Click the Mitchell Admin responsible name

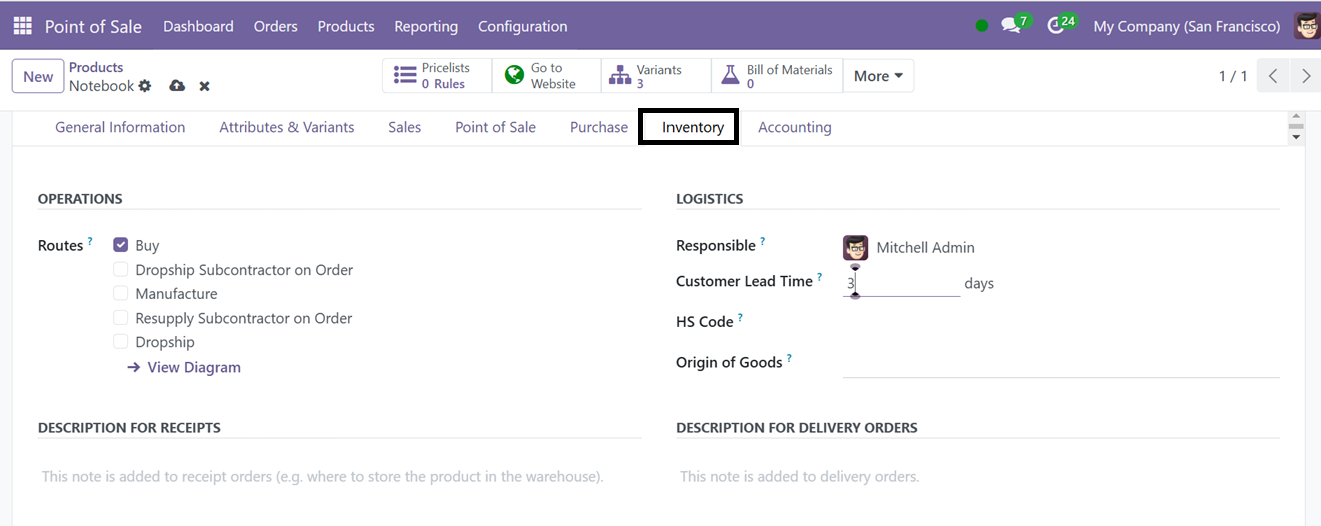click(925, 247)
